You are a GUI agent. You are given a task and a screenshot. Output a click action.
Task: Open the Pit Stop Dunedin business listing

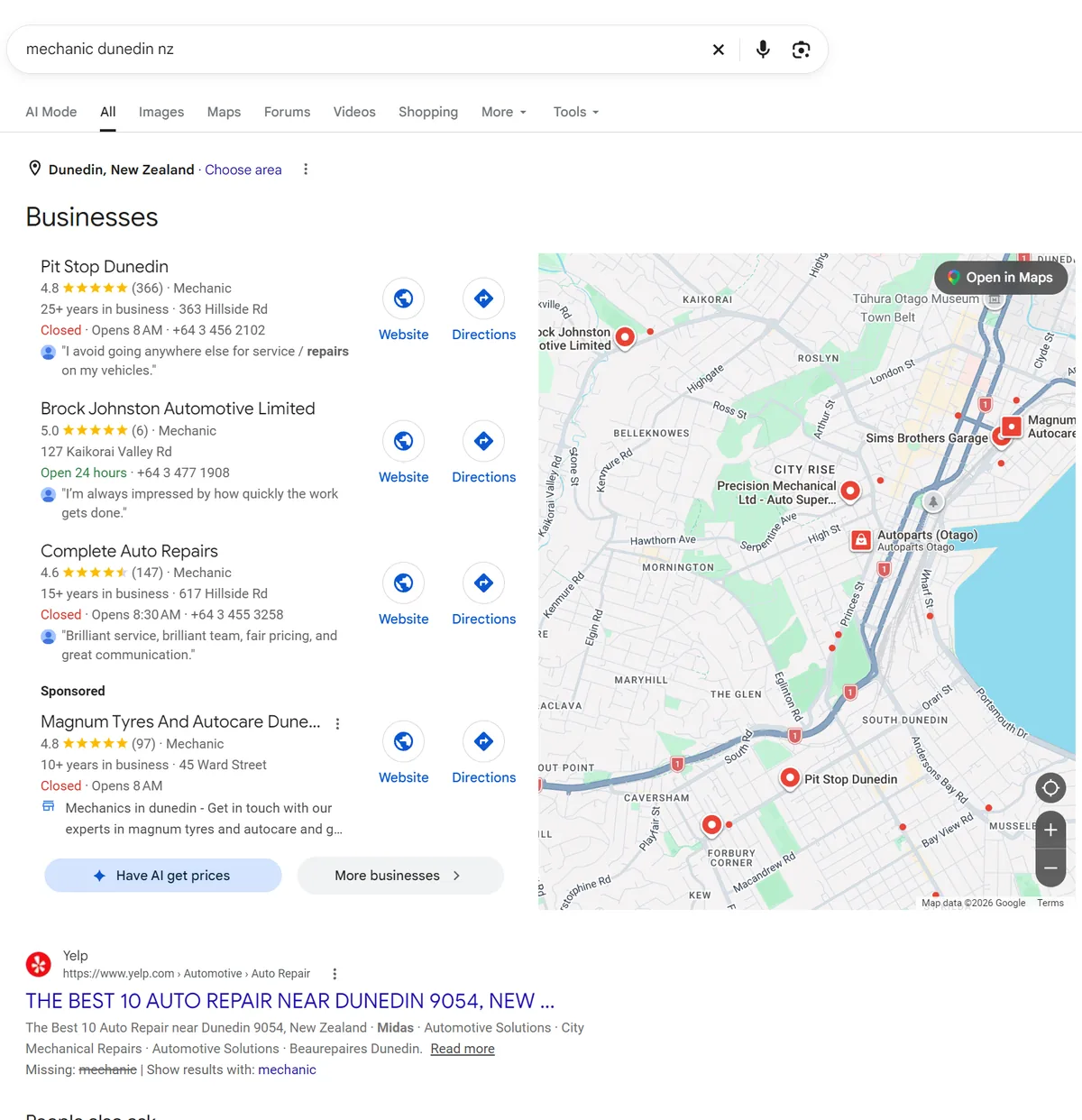105,266
